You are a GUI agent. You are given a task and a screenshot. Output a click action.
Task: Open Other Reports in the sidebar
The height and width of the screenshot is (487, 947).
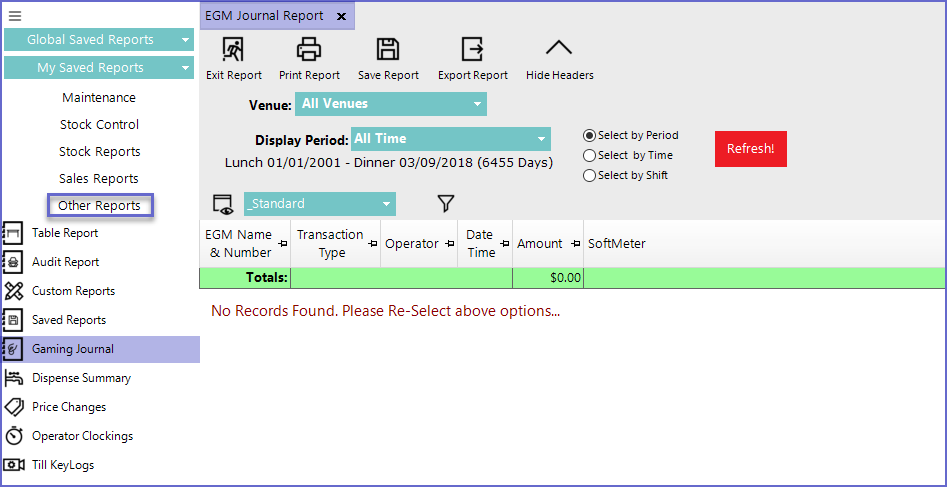tap(100, 206)
